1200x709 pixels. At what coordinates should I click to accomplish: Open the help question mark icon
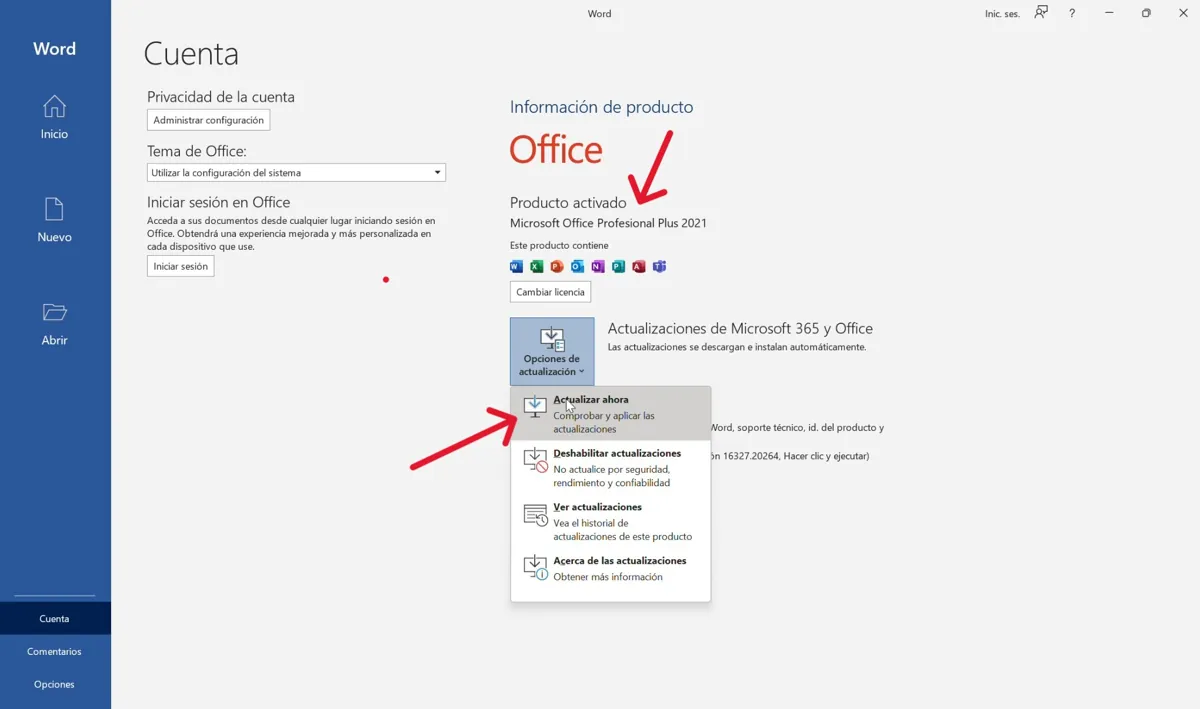[1072, 14]
